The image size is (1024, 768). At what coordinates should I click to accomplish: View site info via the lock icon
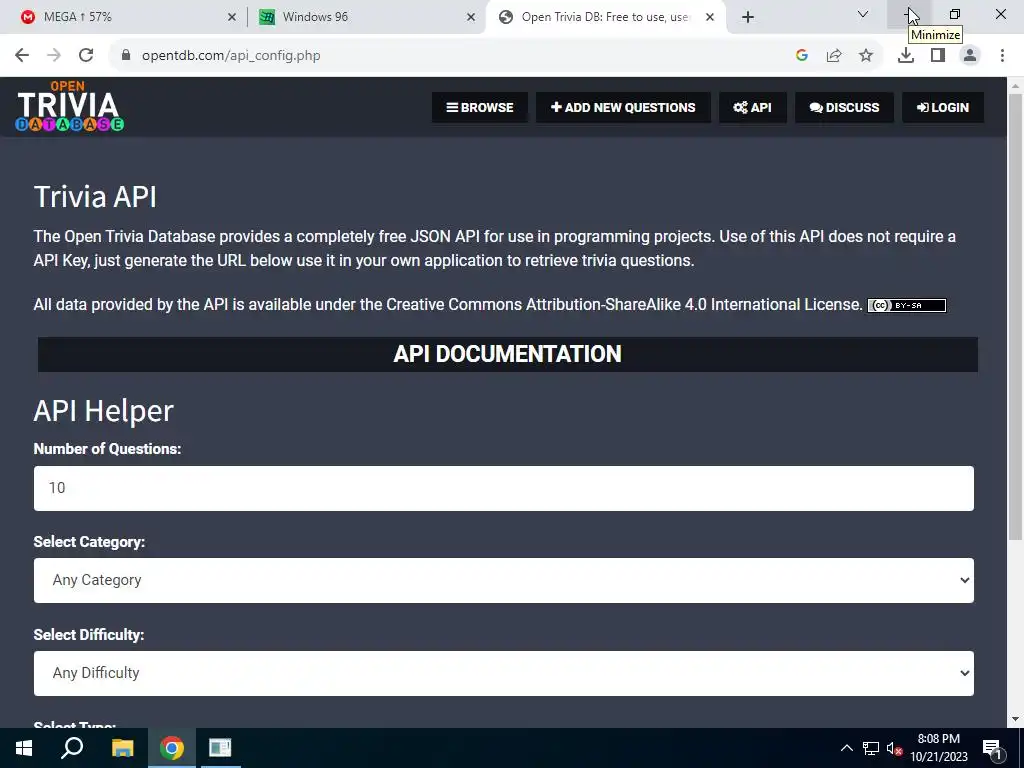(126, 56)
